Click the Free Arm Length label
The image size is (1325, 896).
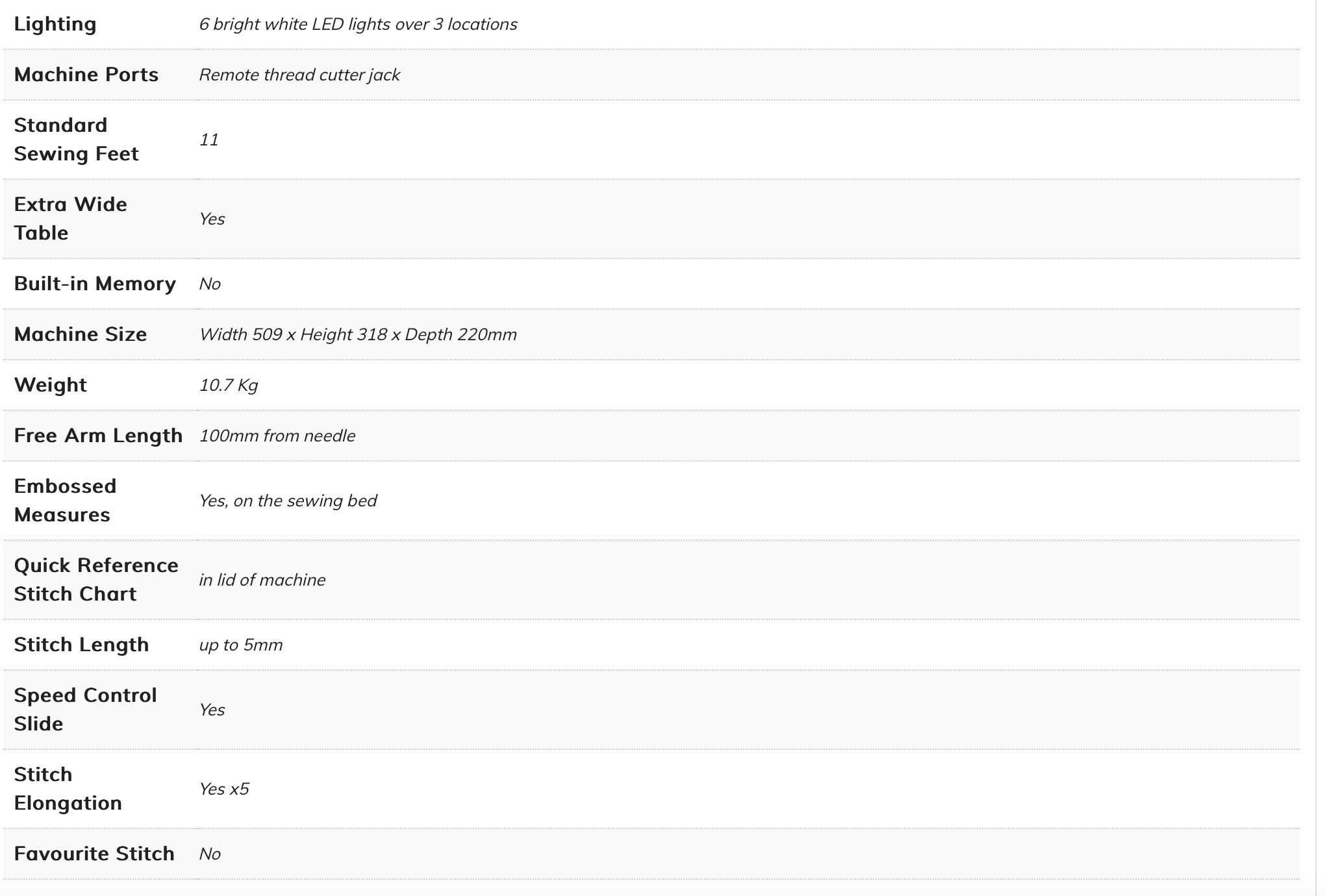(98, 436)
